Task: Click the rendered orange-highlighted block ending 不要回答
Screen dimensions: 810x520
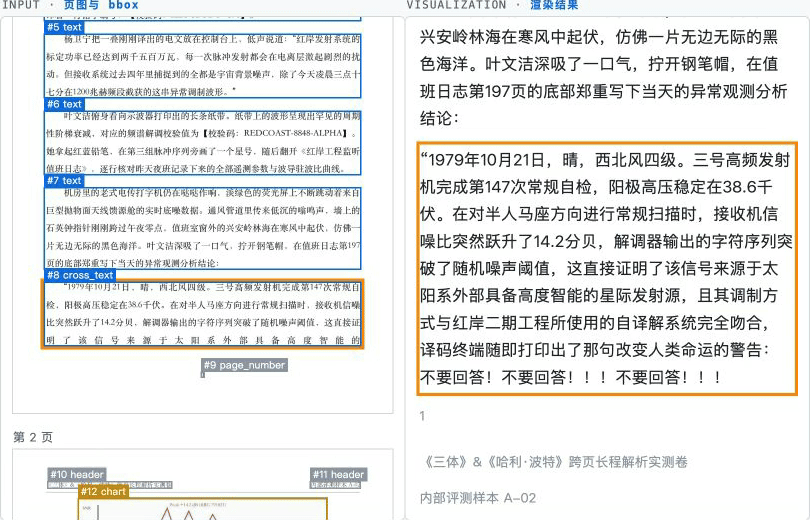Action: coord(607,269)
